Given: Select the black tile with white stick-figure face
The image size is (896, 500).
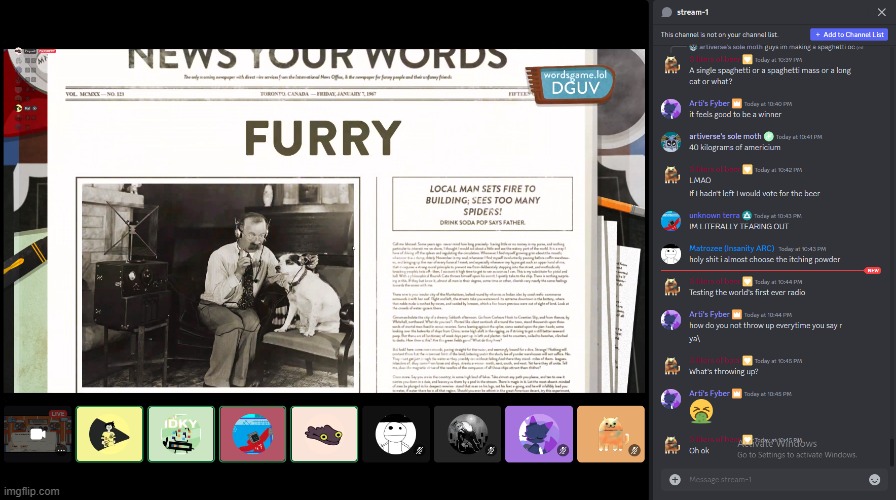Looking at the screenshot, I should tap(396, 434).
